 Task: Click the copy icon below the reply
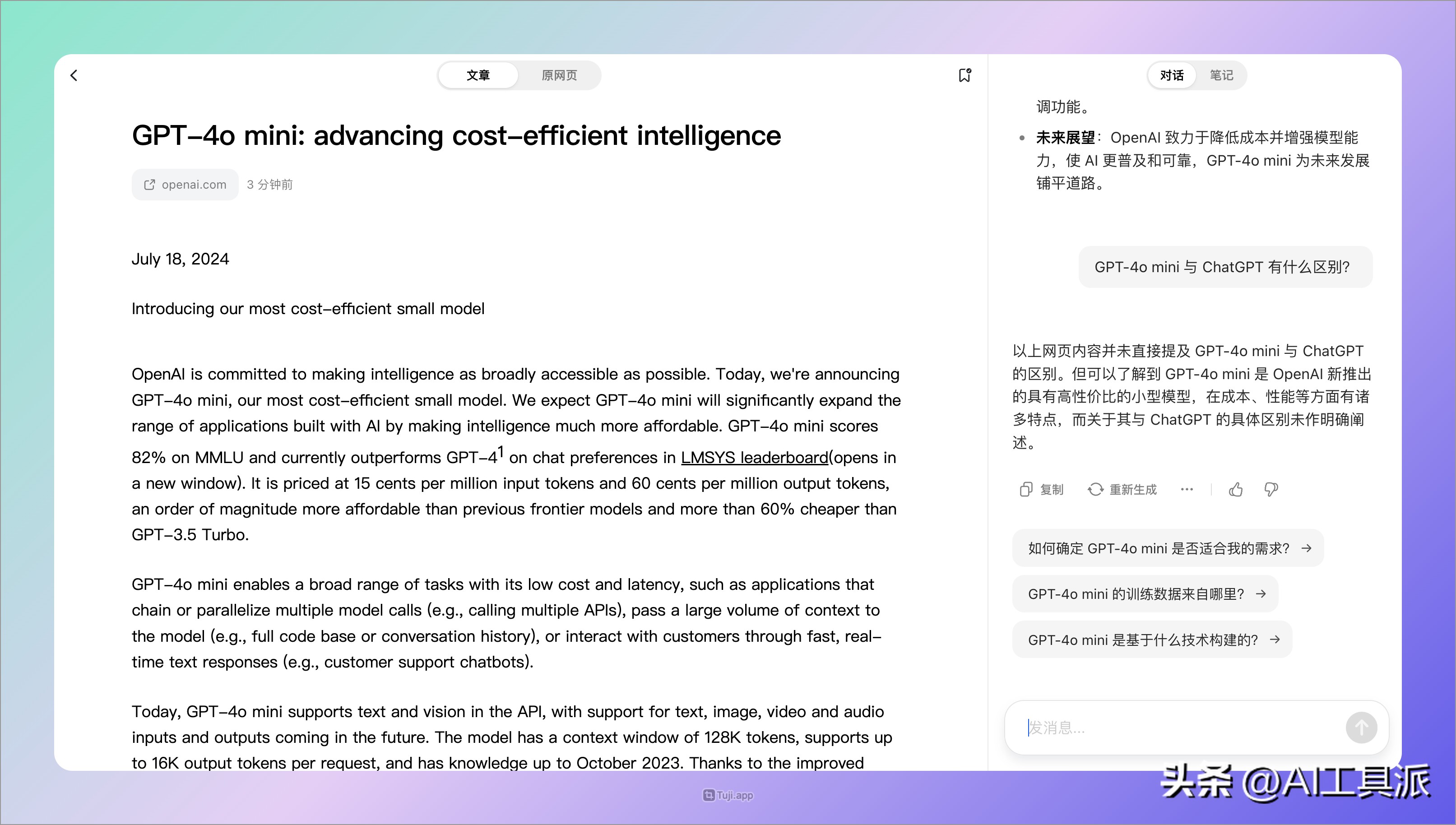pos(1025,490)
